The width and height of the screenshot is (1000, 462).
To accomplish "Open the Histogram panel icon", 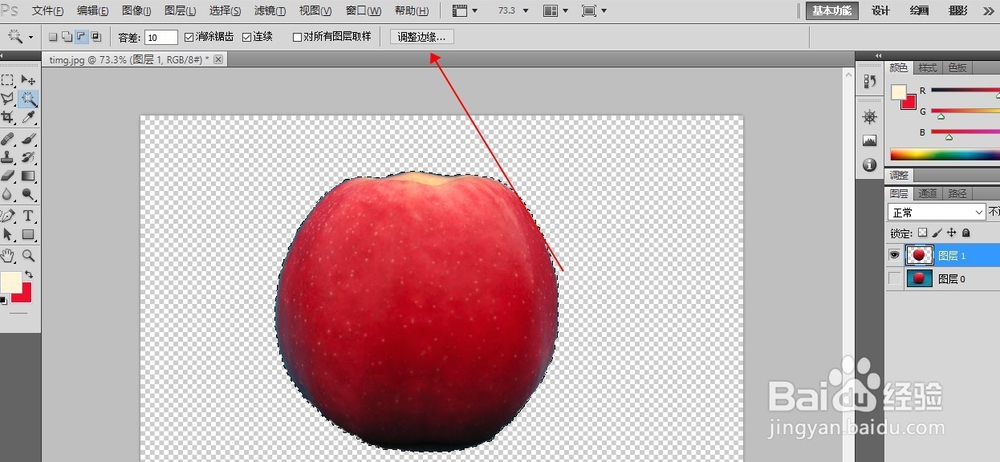I will pyautogui.click(x=869, y=140).
